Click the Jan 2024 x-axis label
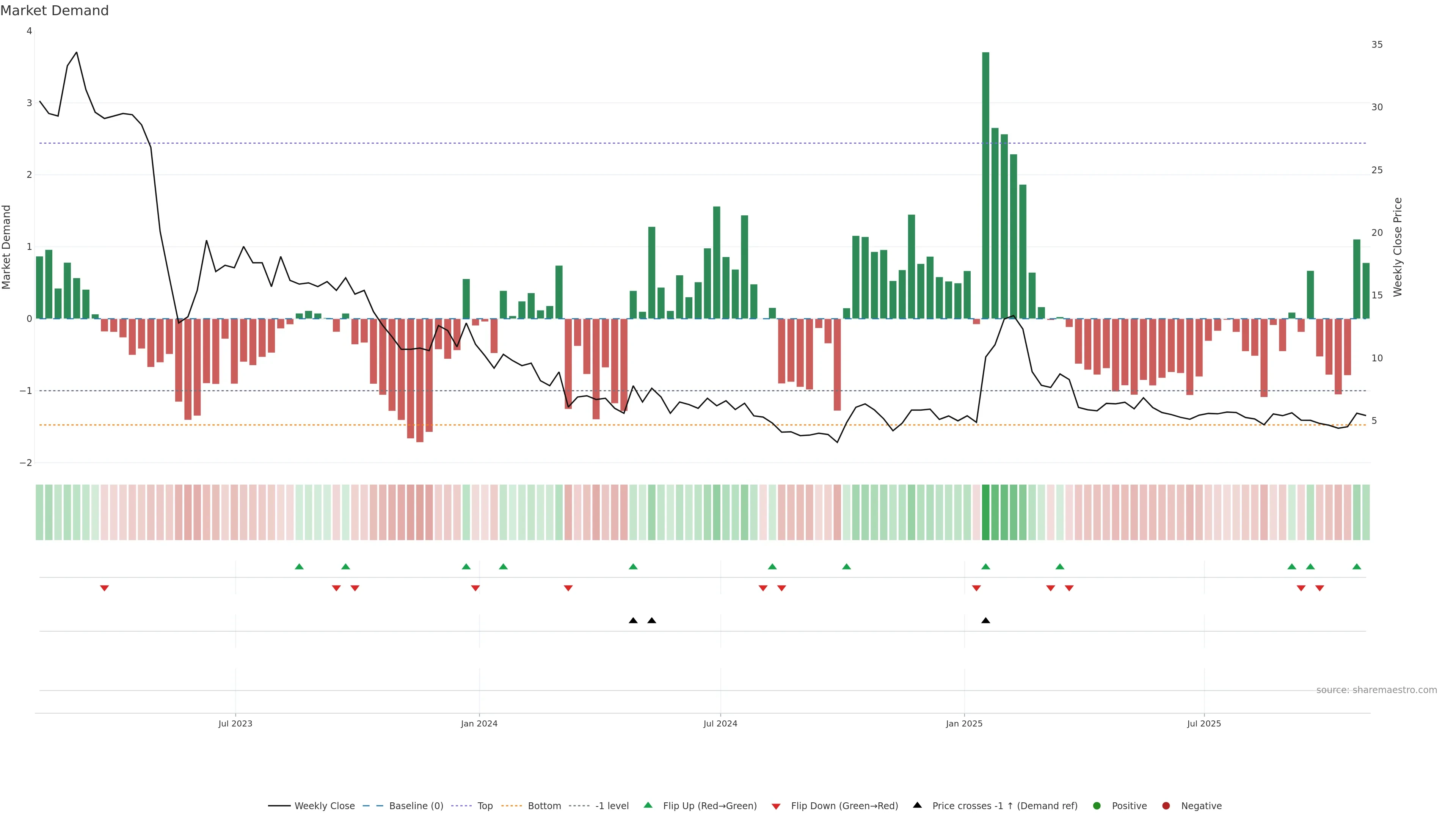The width and height of the screenshot is (1456, 819). 479,723
